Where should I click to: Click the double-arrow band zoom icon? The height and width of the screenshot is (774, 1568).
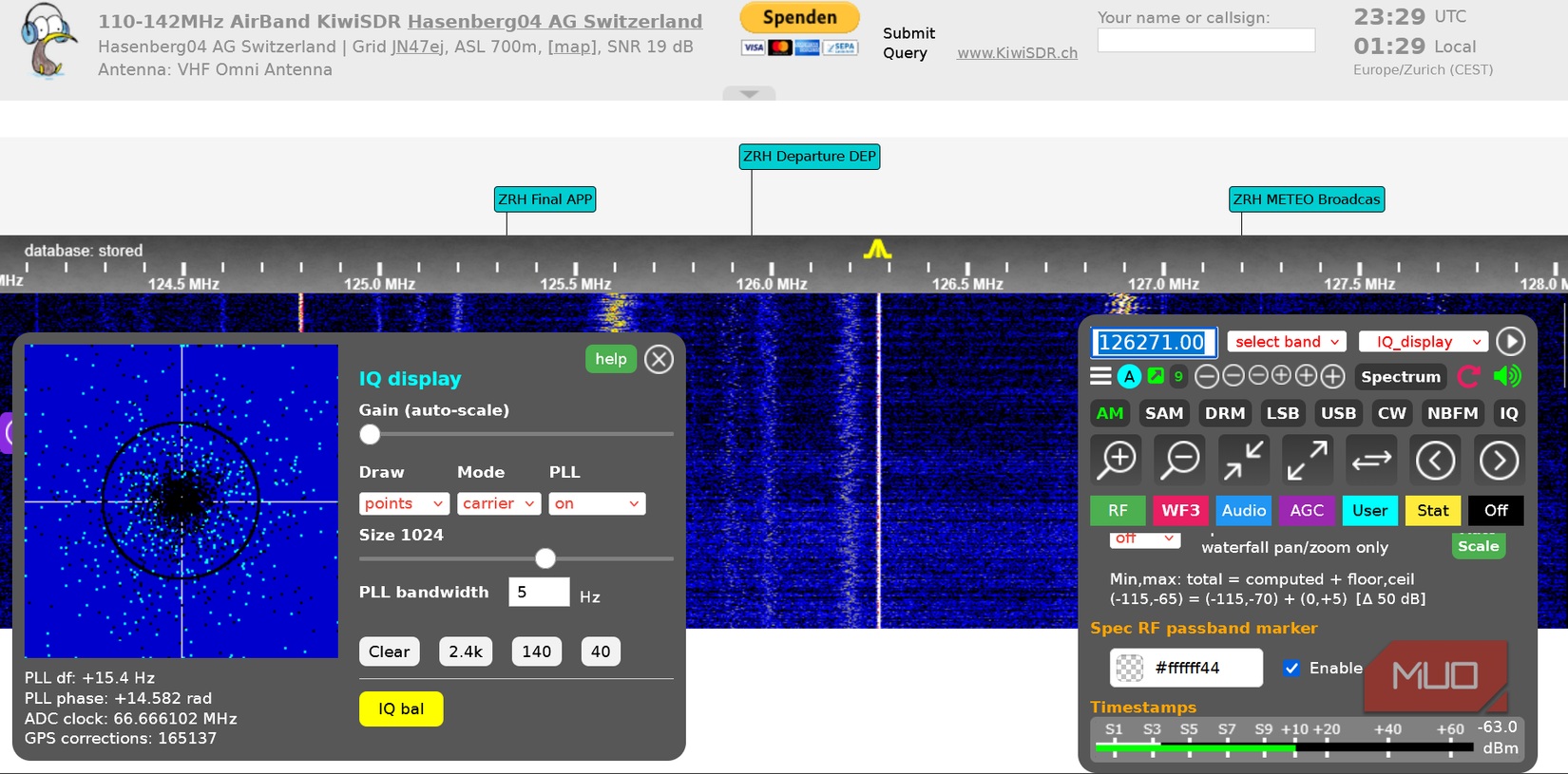coord(1371,460)
